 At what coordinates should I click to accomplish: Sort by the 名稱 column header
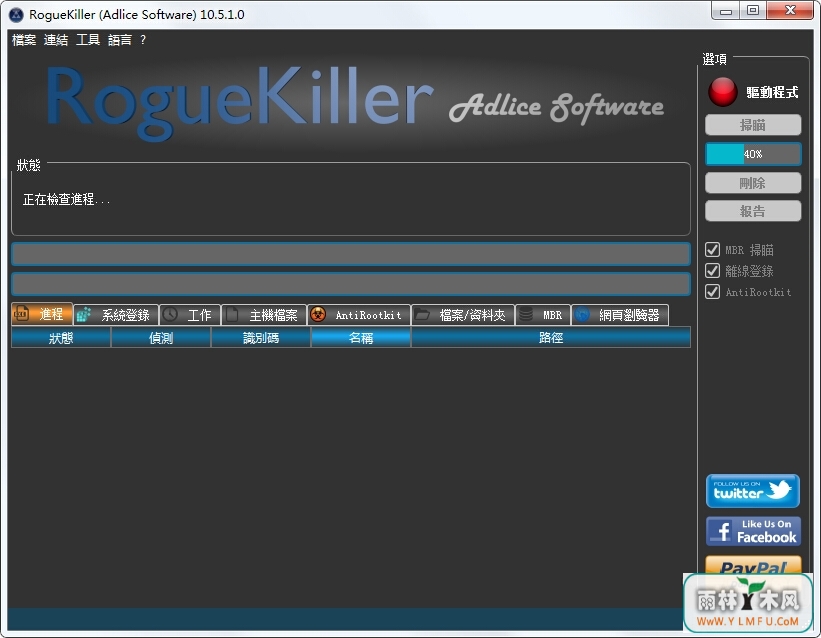coord(361,338)
